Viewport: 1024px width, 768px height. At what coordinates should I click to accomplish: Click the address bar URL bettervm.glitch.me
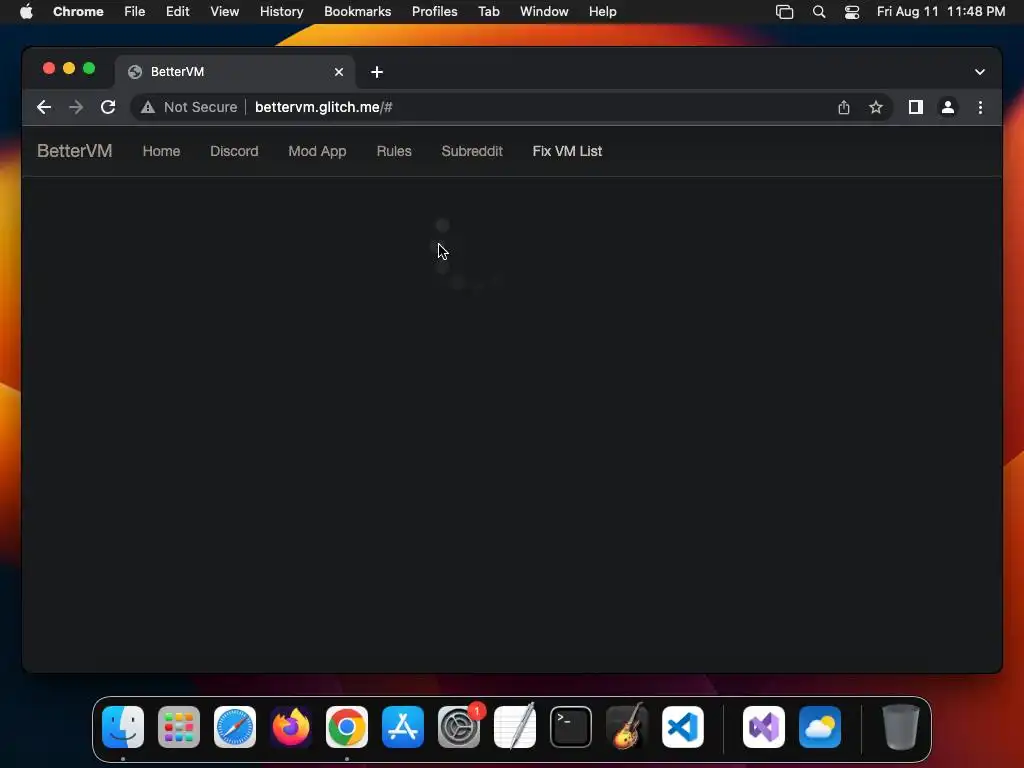[x=323, y=107]
